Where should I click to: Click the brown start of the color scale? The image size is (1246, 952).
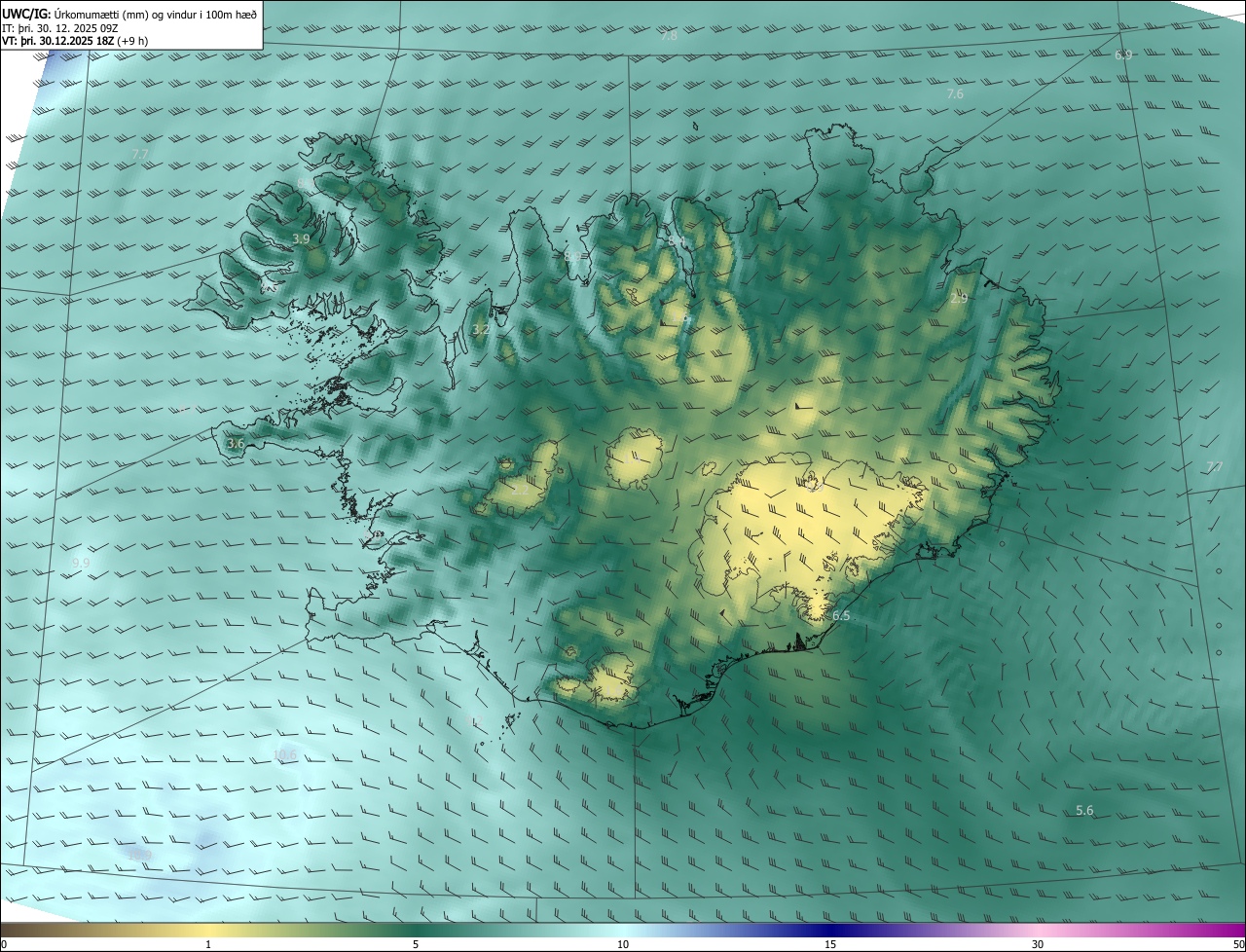[x=19, y=930]
